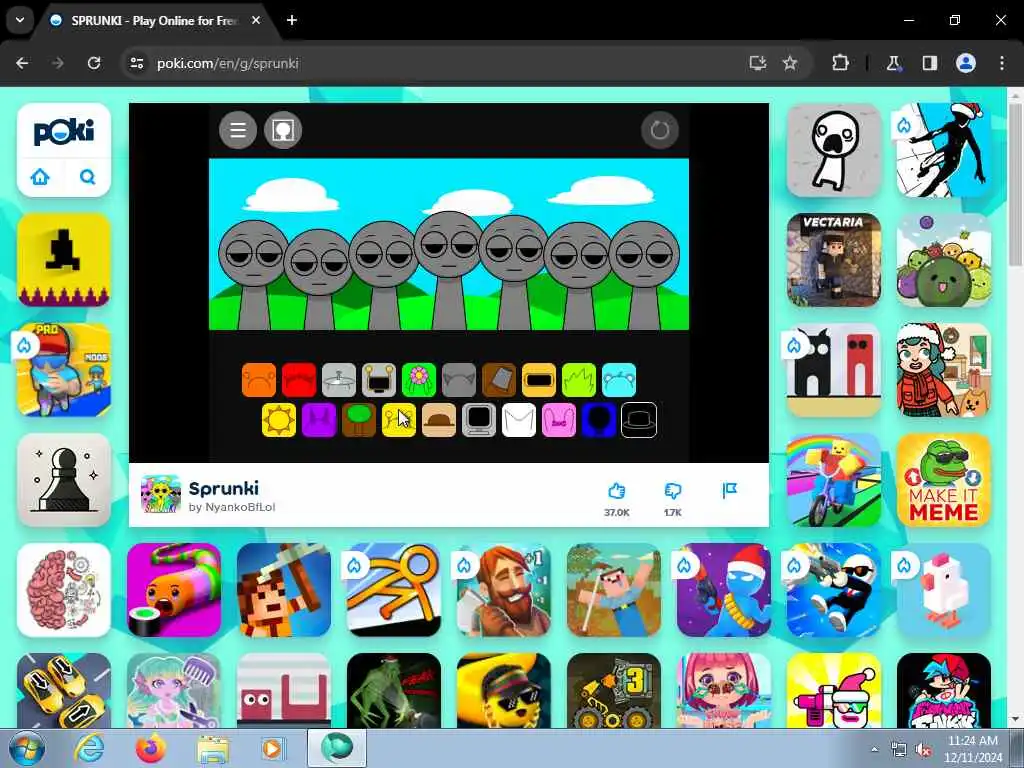Expand the tab search dropdown arrow
This screenshot has width=1024, height=768.
(20, 20)
